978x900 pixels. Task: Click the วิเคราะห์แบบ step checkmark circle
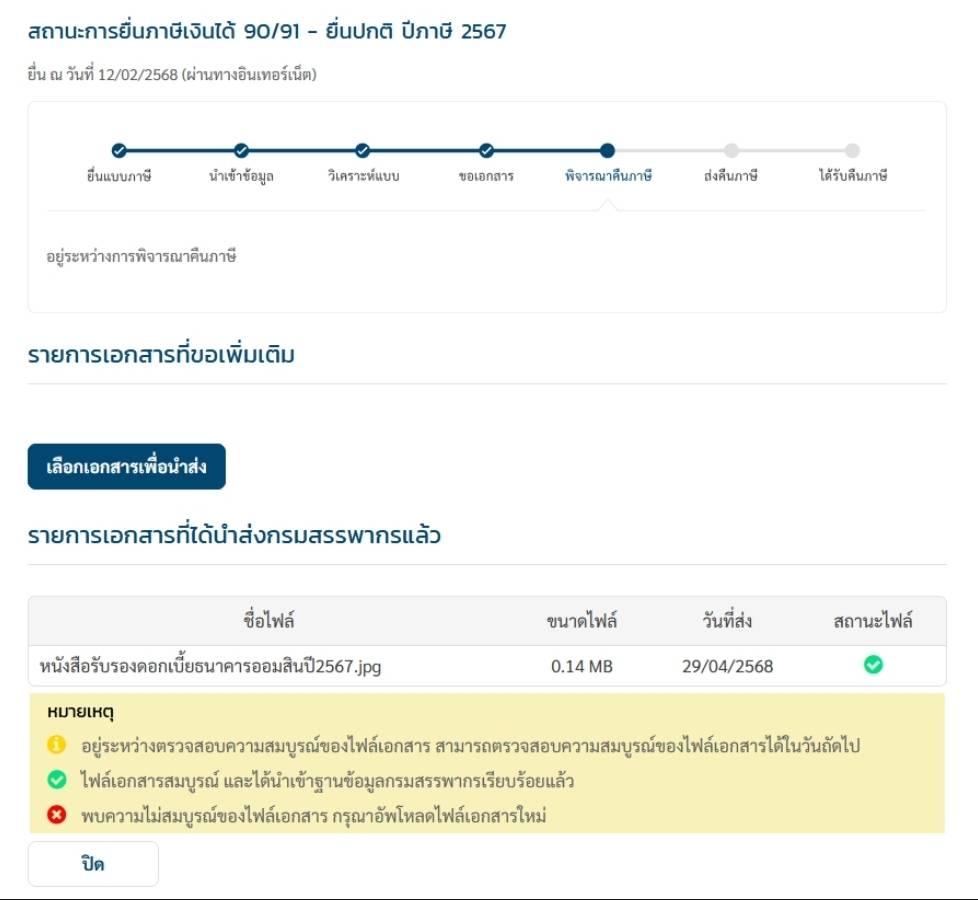[362, 150]
